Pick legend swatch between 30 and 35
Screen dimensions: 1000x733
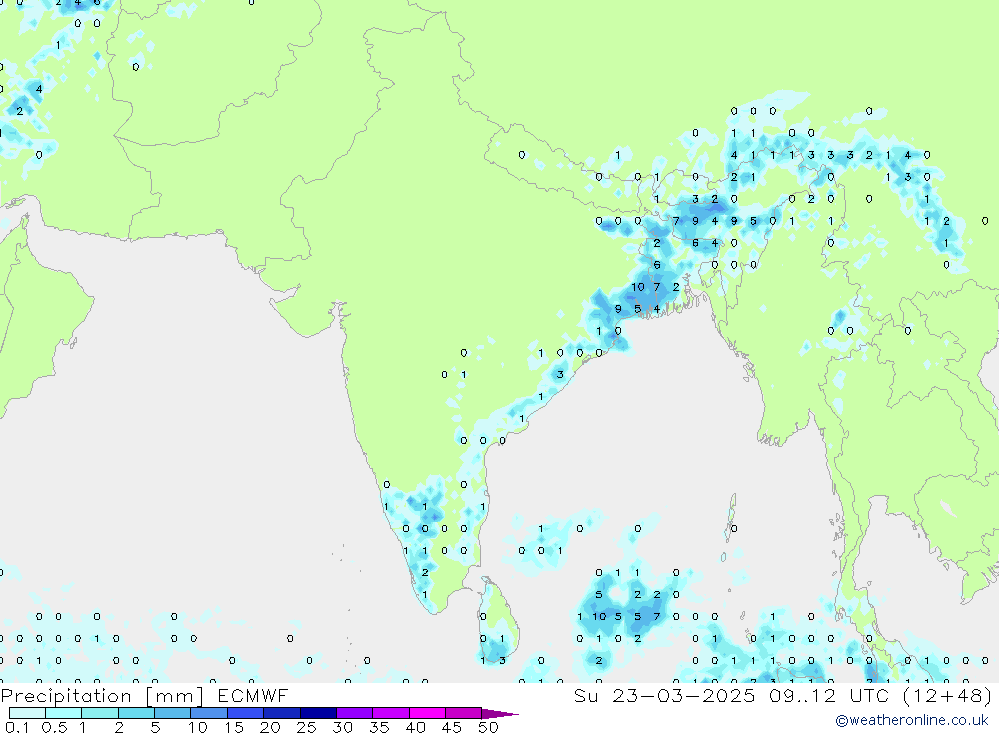(354, 713)
